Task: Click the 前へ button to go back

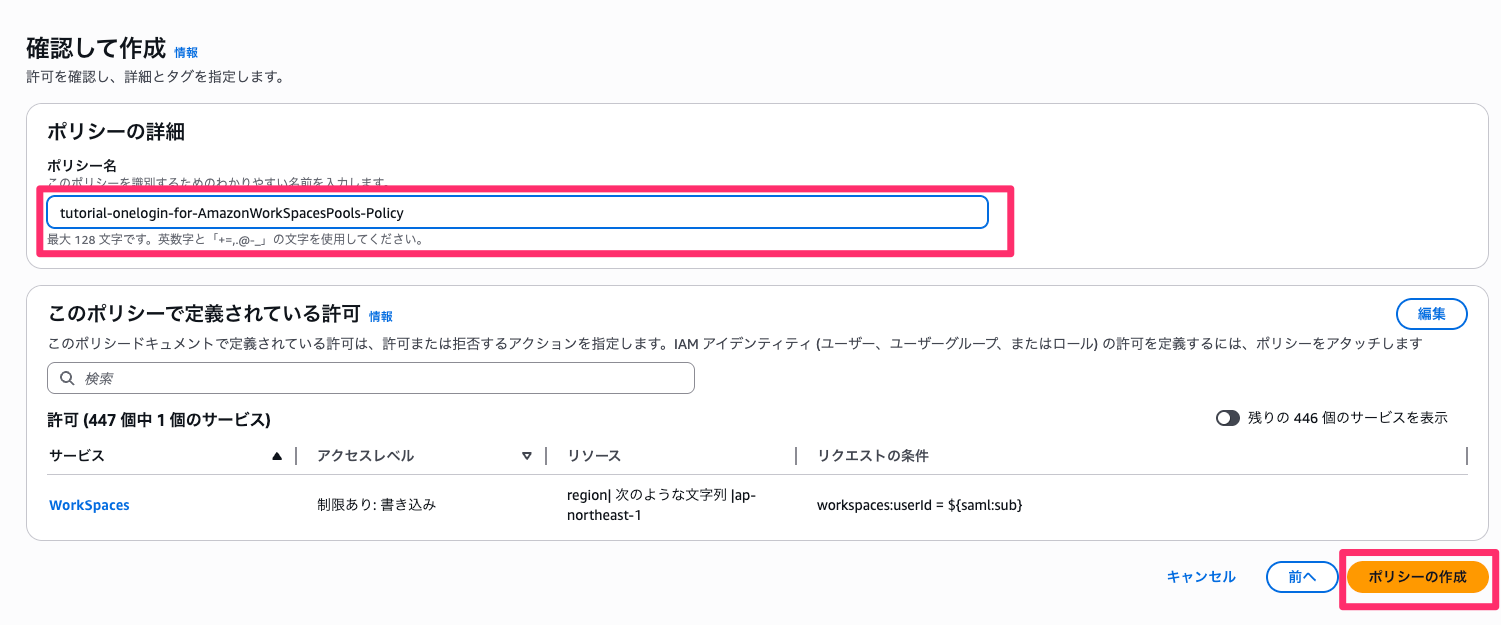Action: click(x=1302, y=577)
